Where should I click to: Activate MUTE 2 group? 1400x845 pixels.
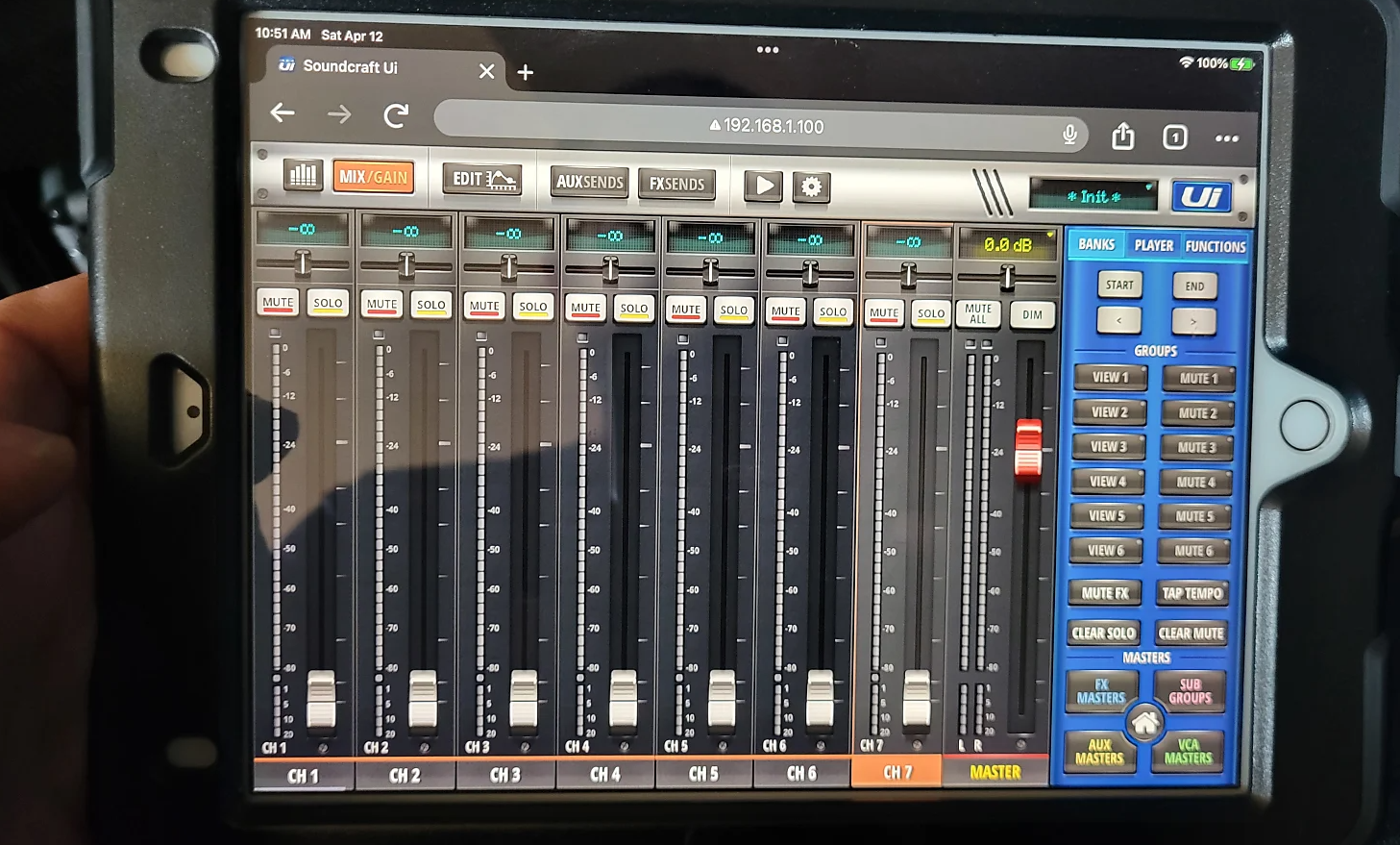point(1197,413)
